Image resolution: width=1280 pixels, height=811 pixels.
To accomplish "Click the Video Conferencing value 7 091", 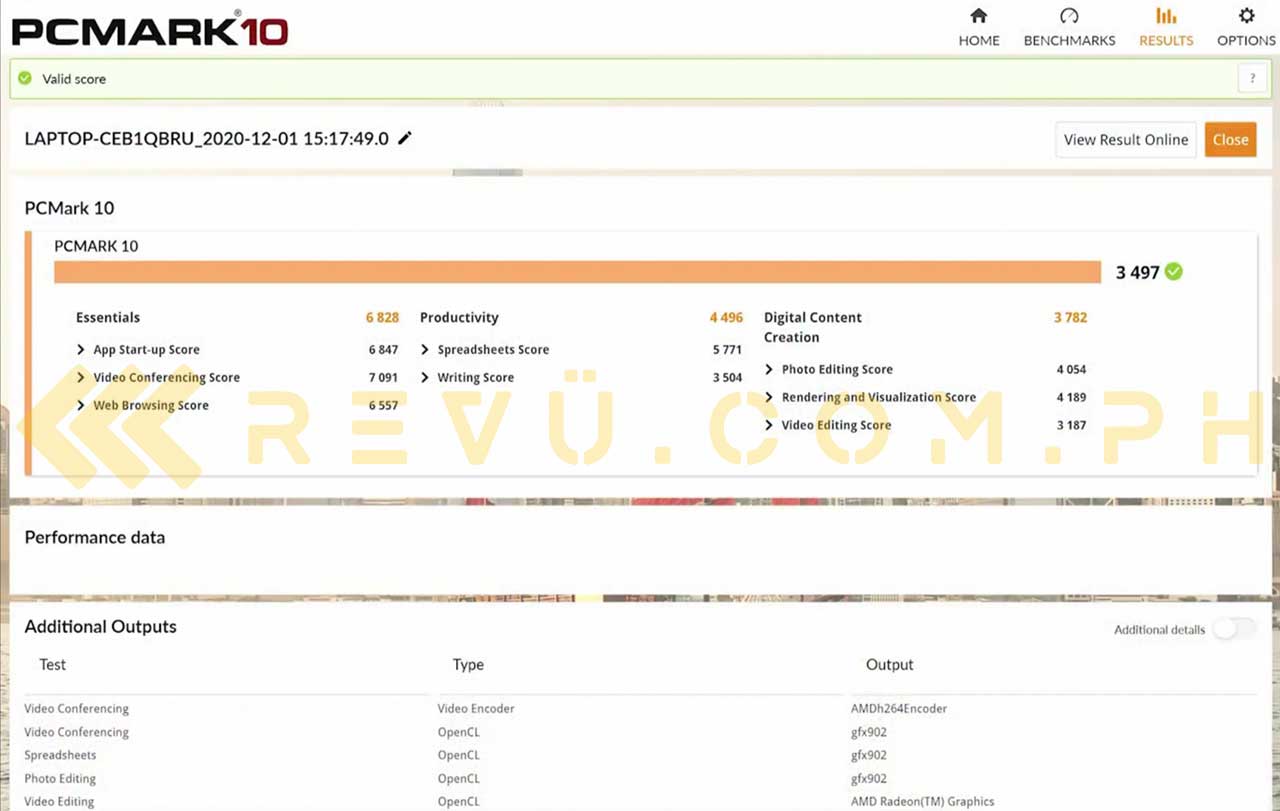I will [383, 378].
